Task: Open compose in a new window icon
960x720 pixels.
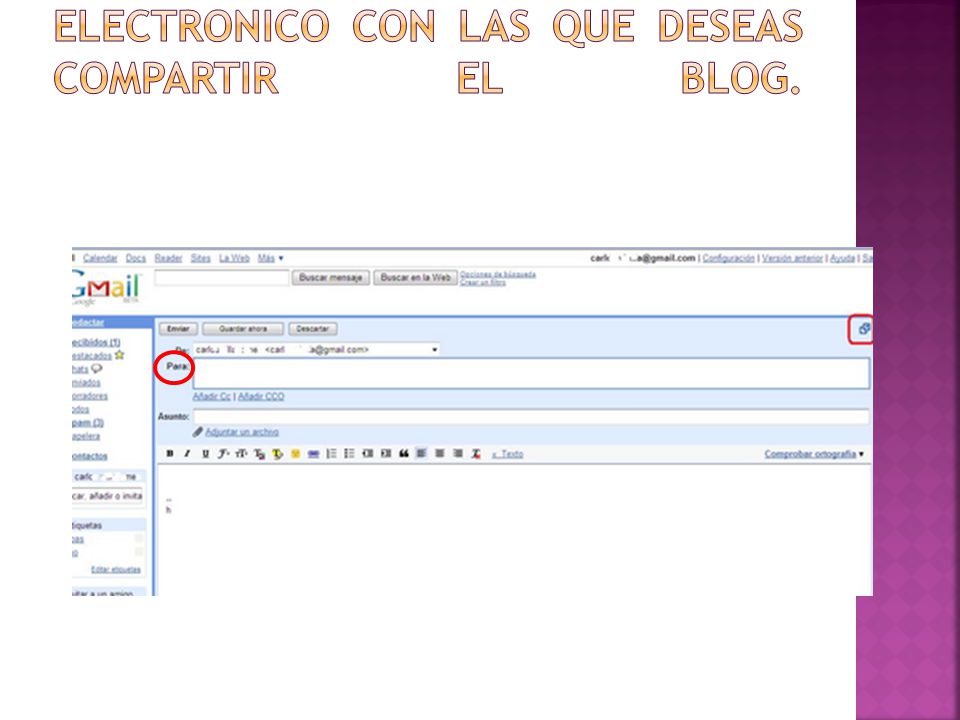Action: tap(864, 329)
